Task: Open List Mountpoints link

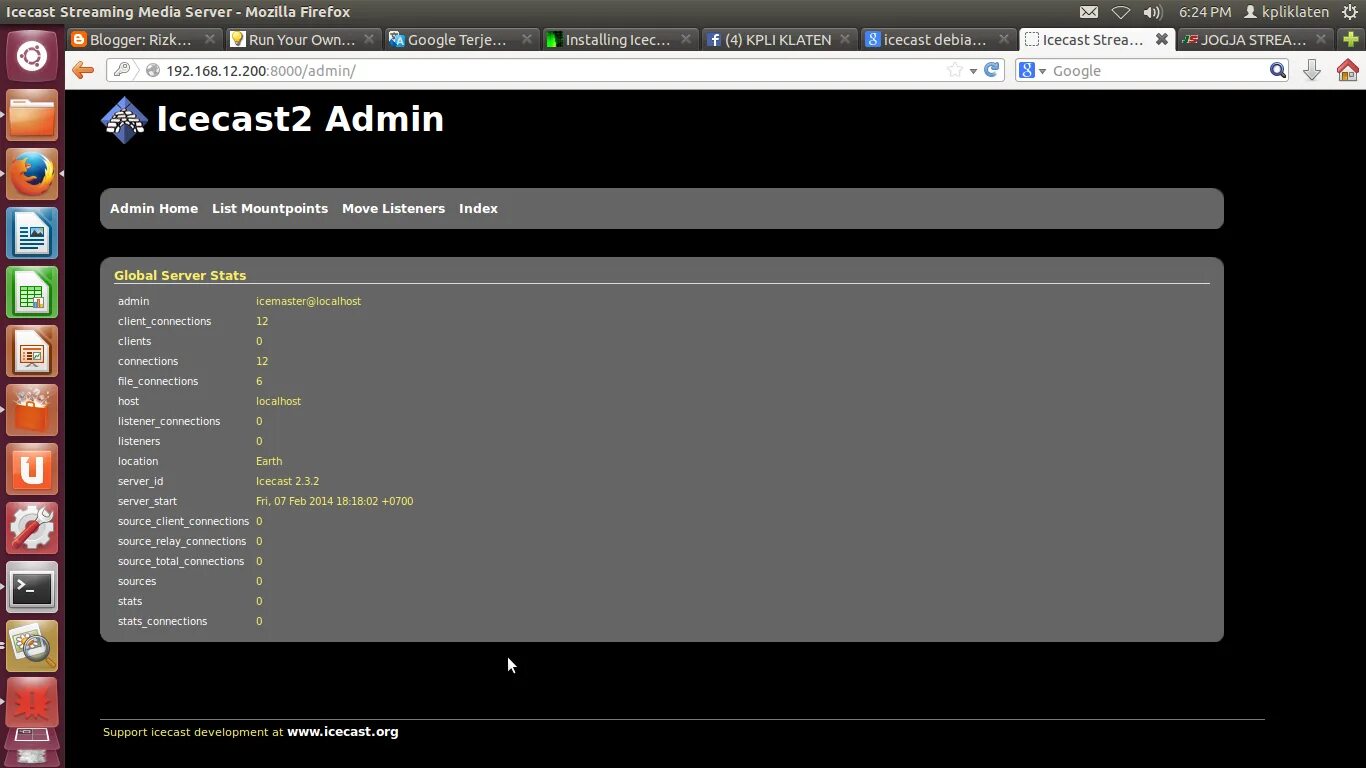Action: (x=270, y=208)
